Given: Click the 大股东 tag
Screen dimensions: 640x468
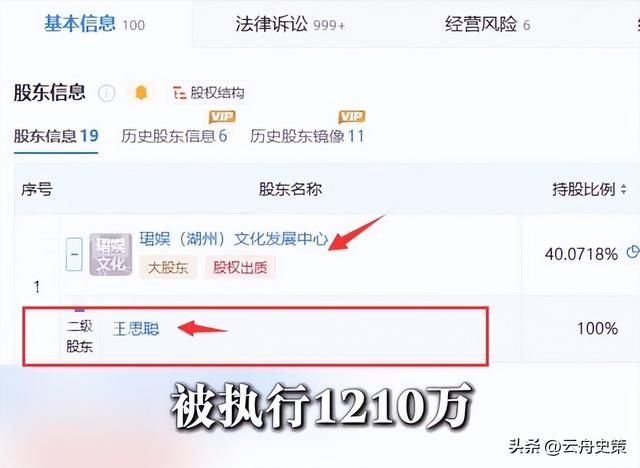Looking at the screenshot, I should [168, 268].
